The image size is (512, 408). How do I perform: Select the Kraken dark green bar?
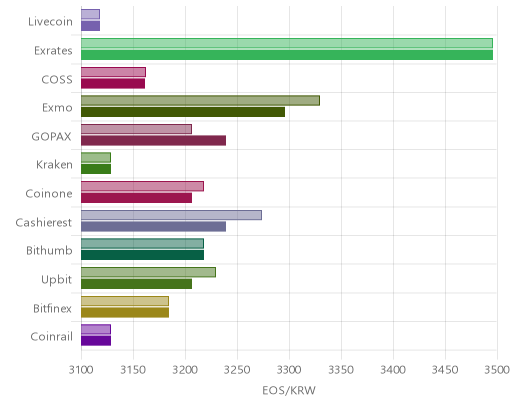point(96,169)
